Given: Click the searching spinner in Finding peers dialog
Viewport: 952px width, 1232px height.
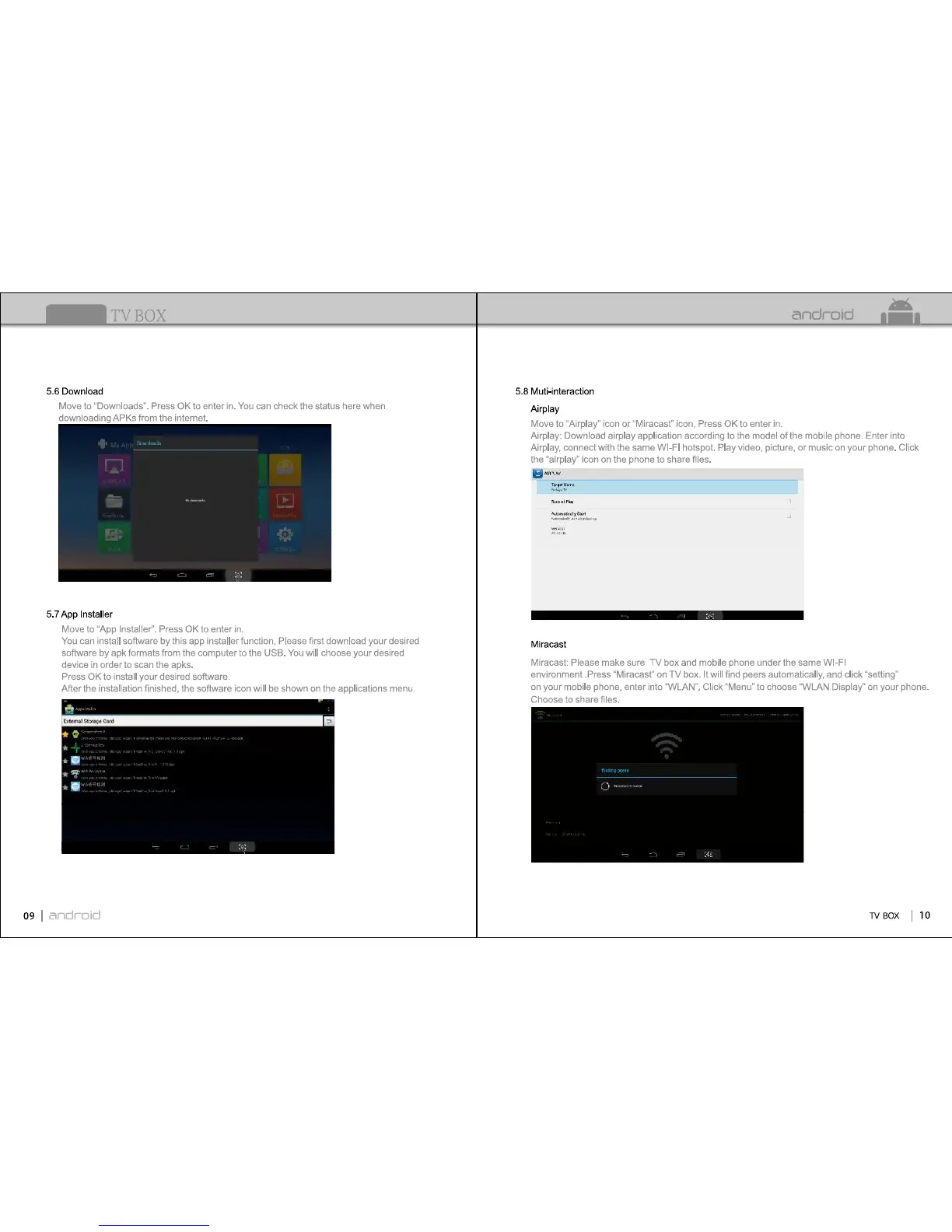Looking at the screenshot, I should tap(605, 786).
